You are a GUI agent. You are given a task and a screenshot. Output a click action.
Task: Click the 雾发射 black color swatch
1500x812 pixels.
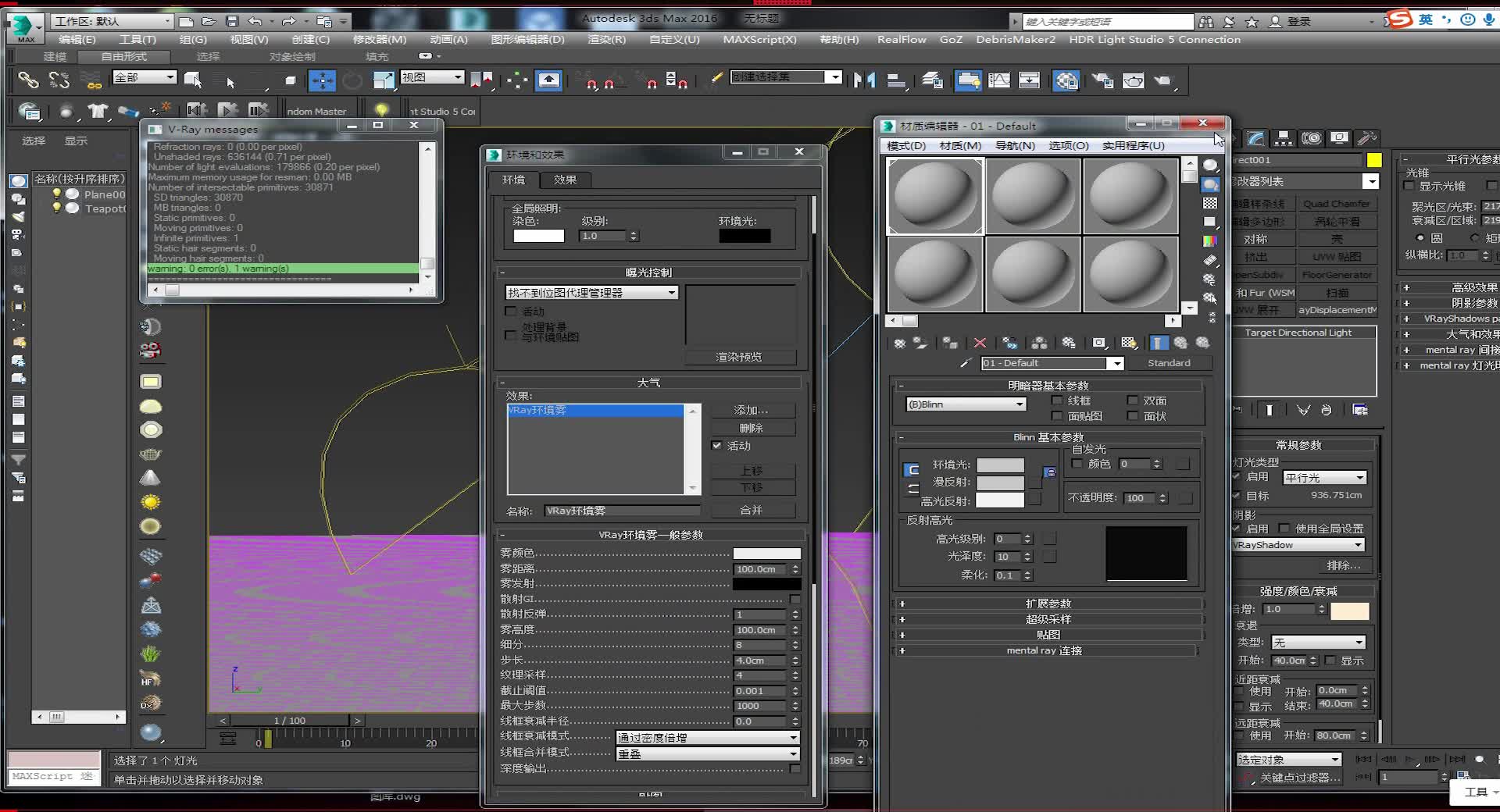pyautogui.click(x=766, y=584)
